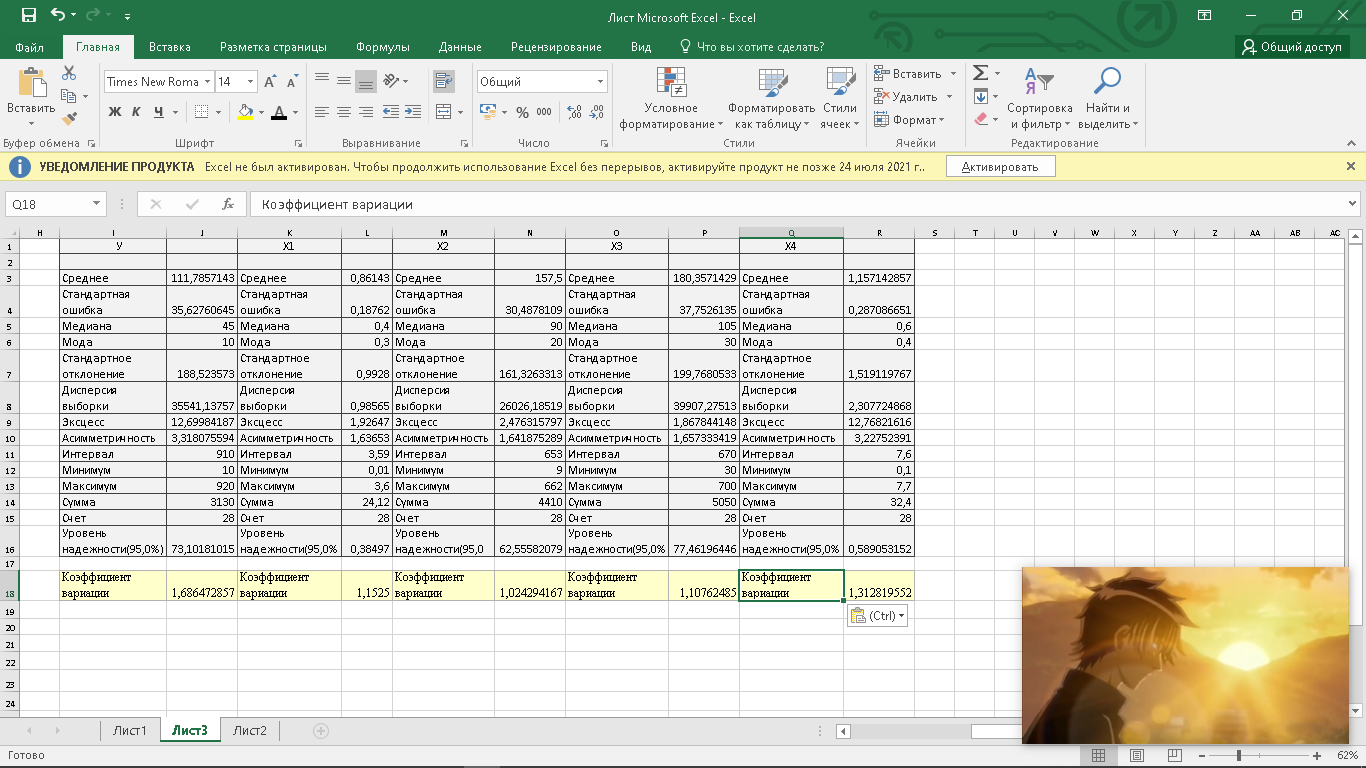
Task: Undo last action in quick access toolbar
Action: 58,16
